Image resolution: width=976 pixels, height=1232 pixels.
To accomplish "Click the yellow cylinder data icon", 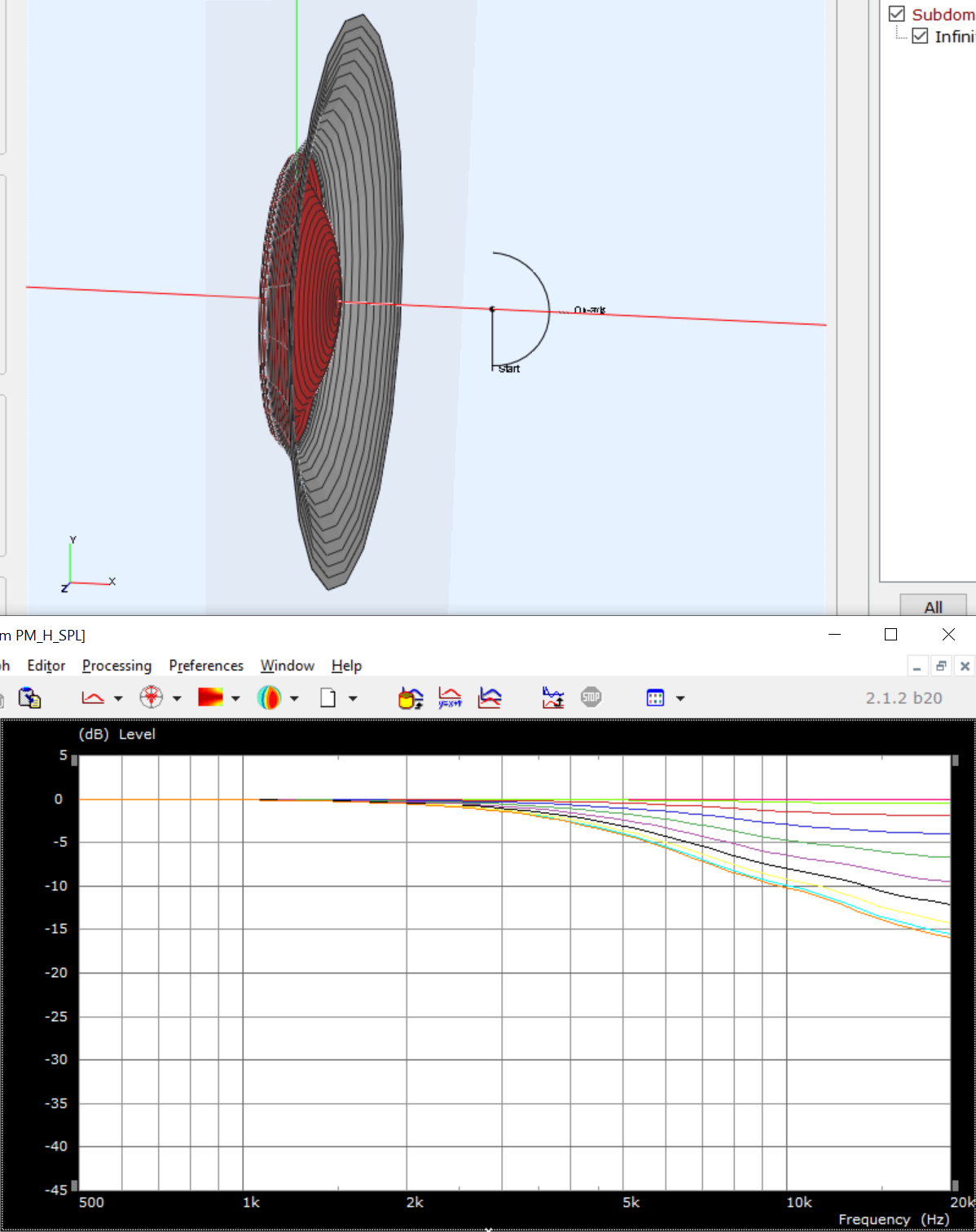I will (411, 698).
